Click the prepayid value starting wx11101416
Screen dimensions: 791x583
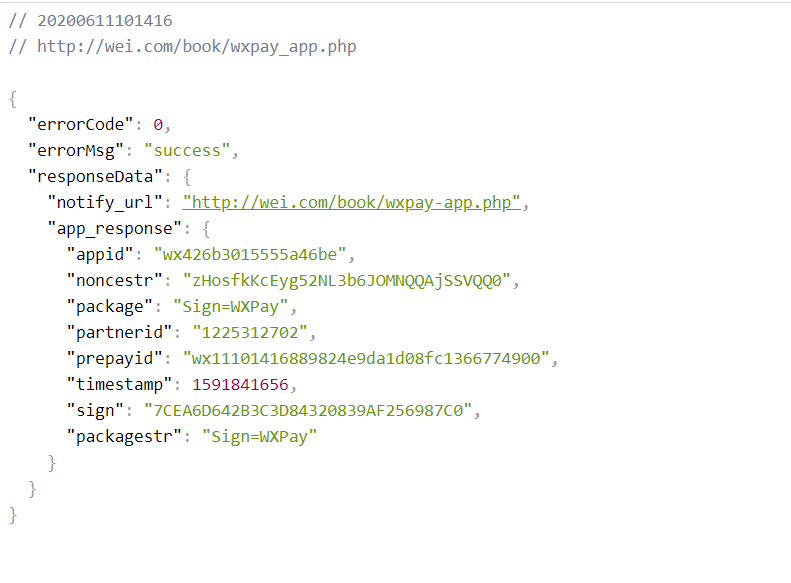point(366,359)
